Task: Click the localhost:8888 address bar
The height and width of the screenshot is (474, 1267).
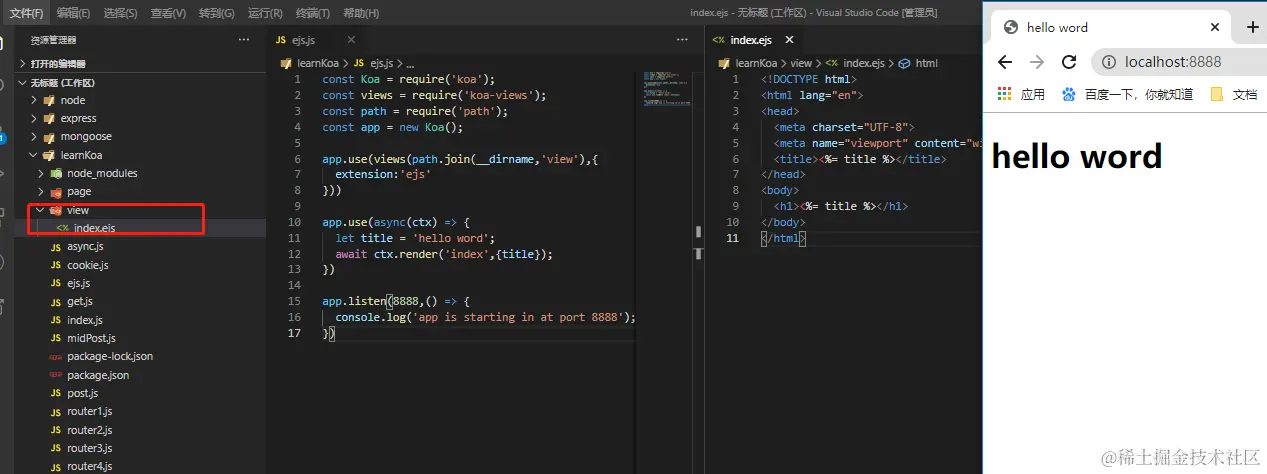Action: [x=1178, y=62]
